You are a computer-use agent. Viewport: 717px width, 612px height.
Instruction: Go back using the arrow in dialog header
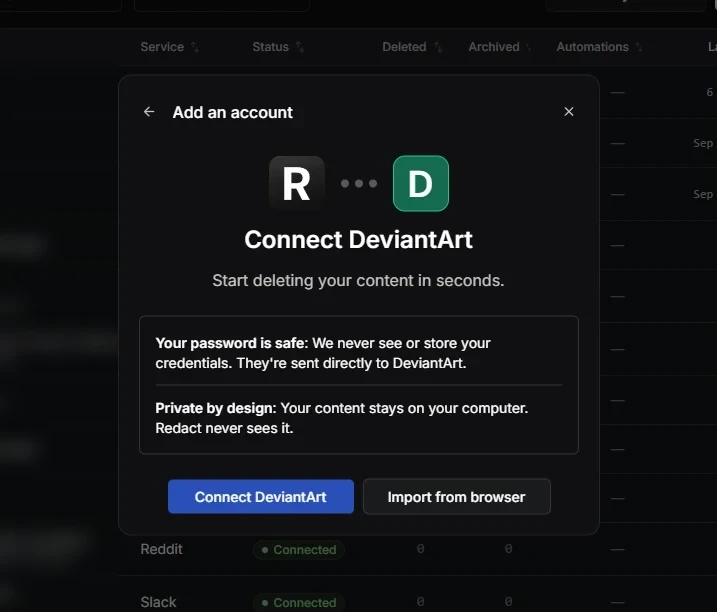[x=149, y=112]
